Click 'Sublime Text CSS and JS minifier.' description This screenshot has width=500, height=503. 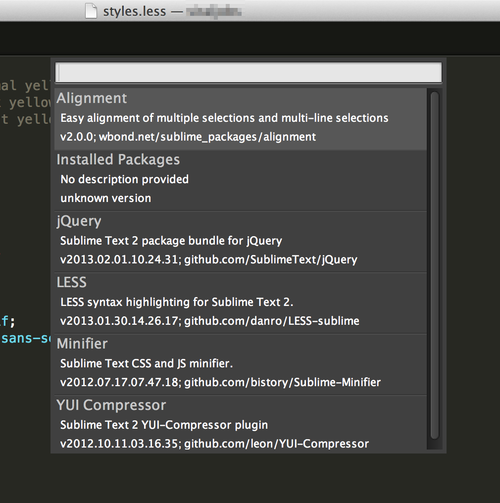pos(146,363)
